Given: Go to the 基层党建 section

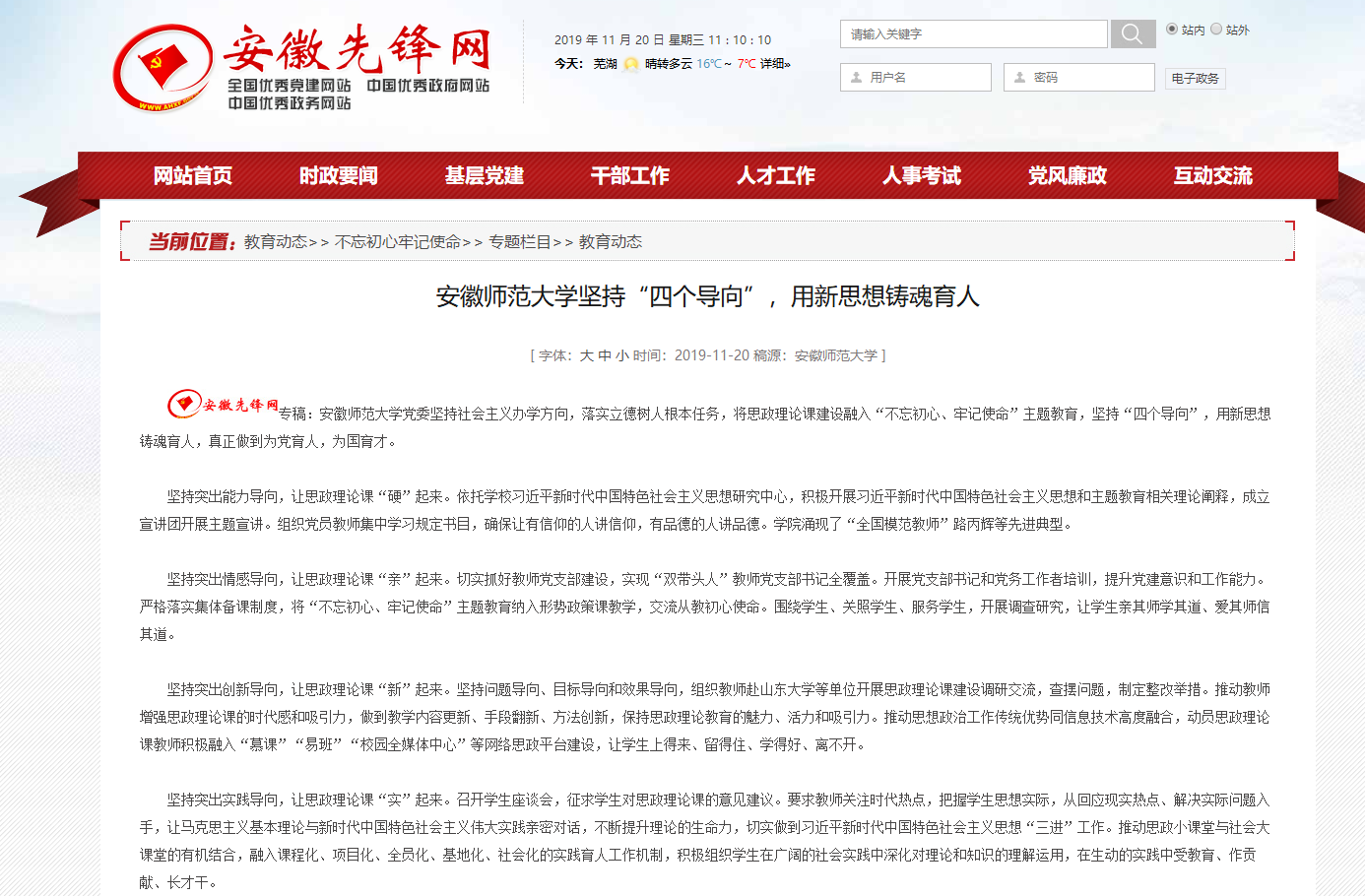Looking at the screenshot, I should pyautogui.click(x=484, y=175).
